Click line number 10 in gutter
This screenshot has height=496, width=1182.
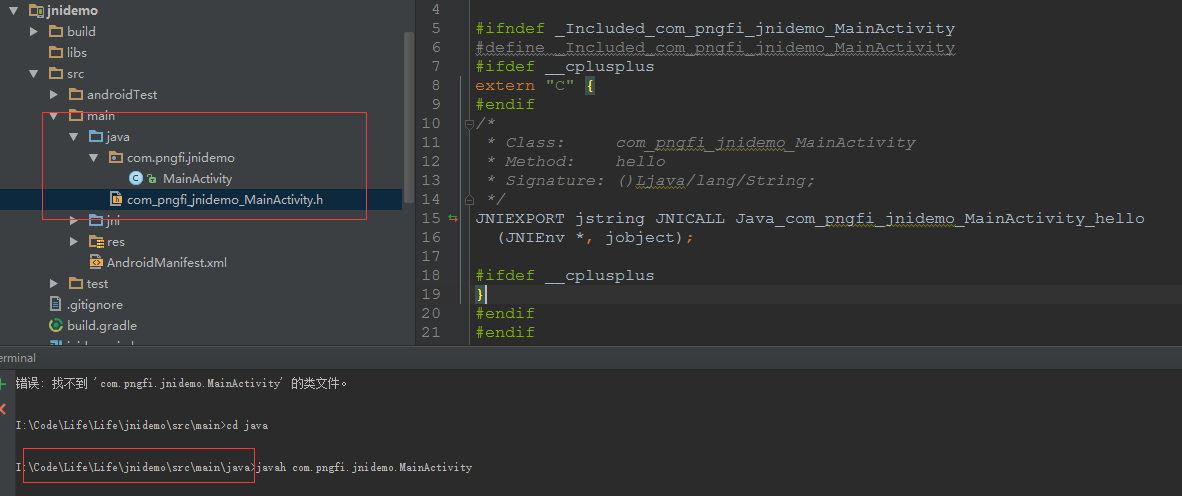click(x=431, y=124)
